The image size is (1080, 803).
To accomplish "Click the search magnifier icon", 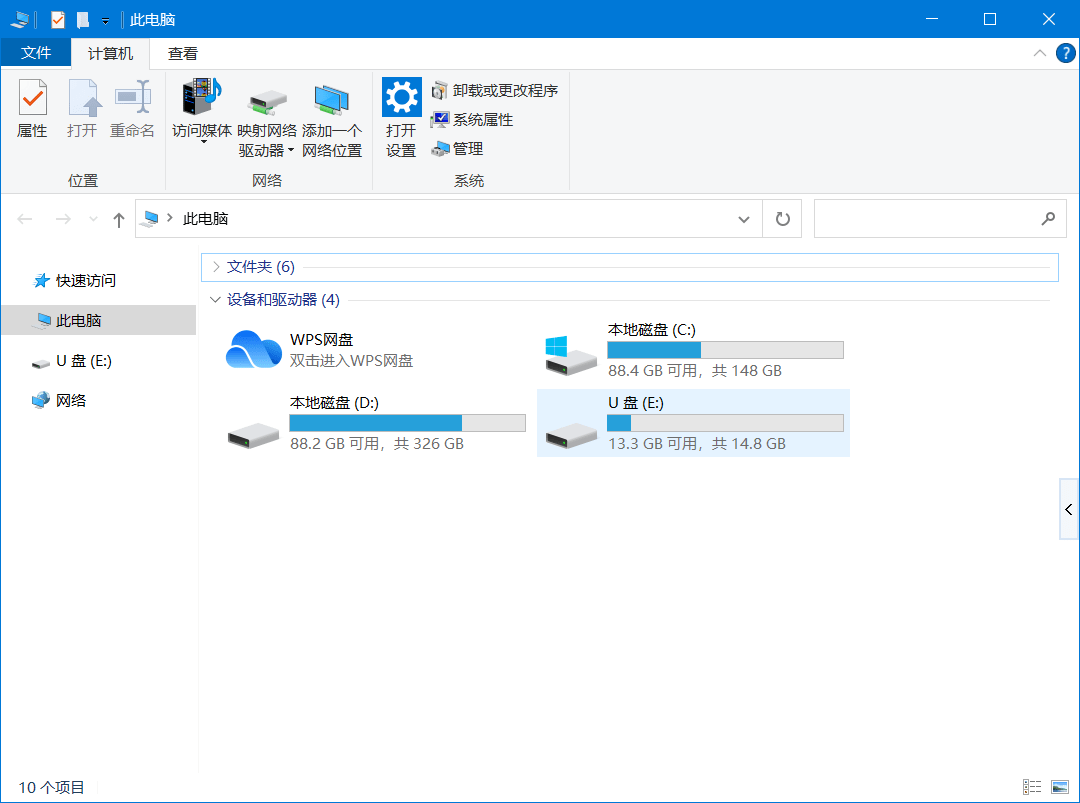I will pyautogui.click(x=1048, y=219).
